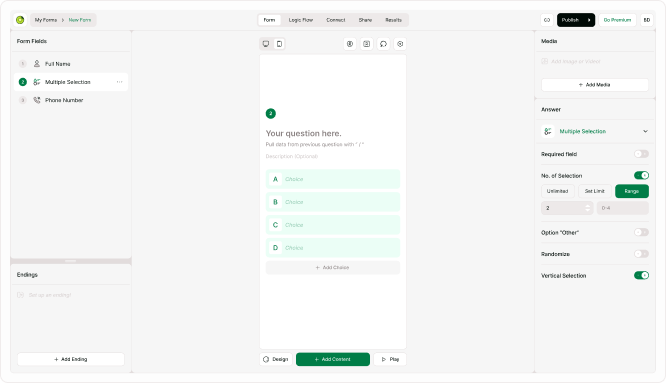Turn on the Randomize switch
Image resolution: width=666 pixels, height=383 pixels.
point(641,254)
